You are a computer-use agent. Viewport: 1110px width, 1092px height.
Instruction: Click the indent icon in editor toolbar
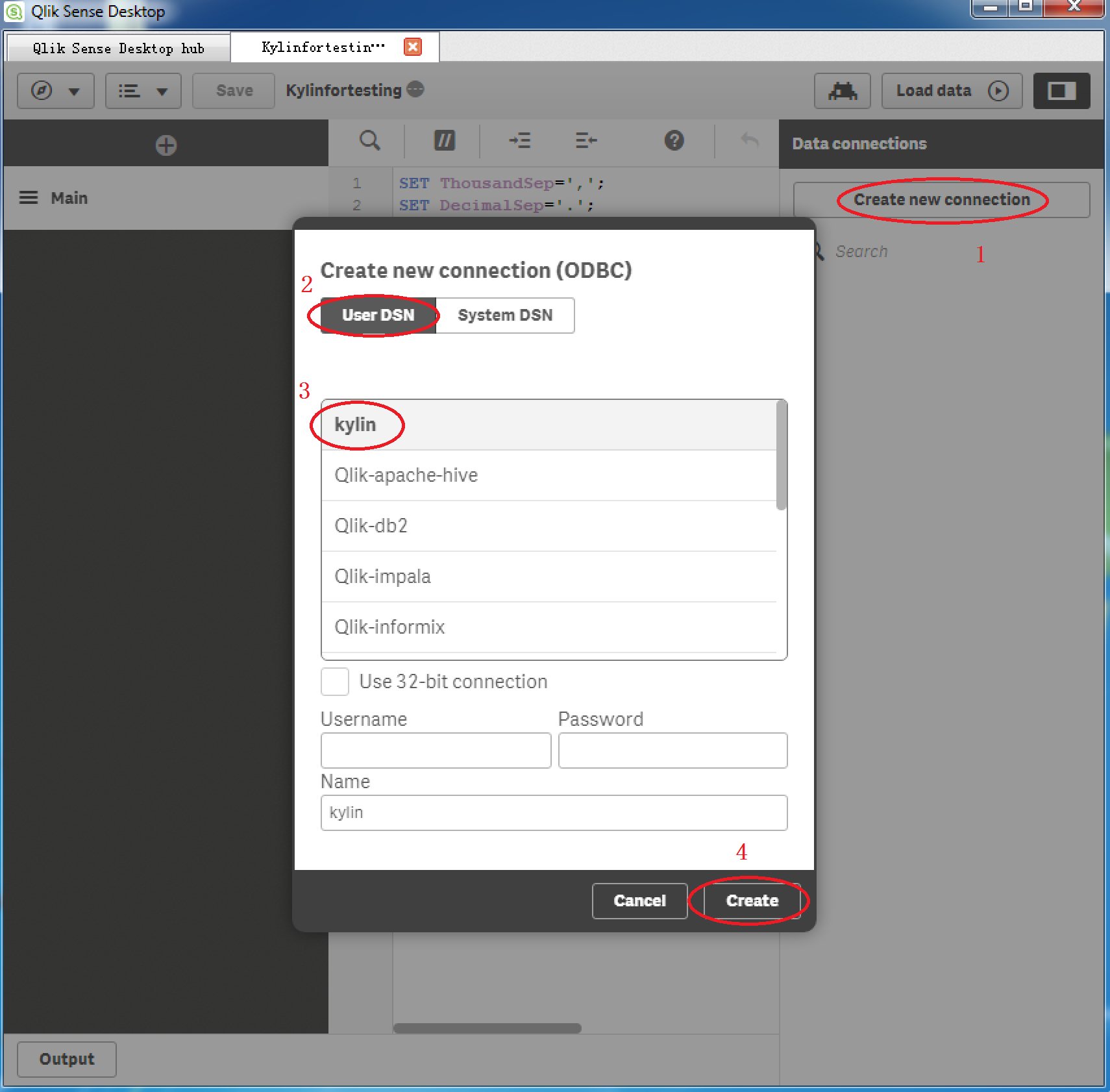click(x=520, y=140)
